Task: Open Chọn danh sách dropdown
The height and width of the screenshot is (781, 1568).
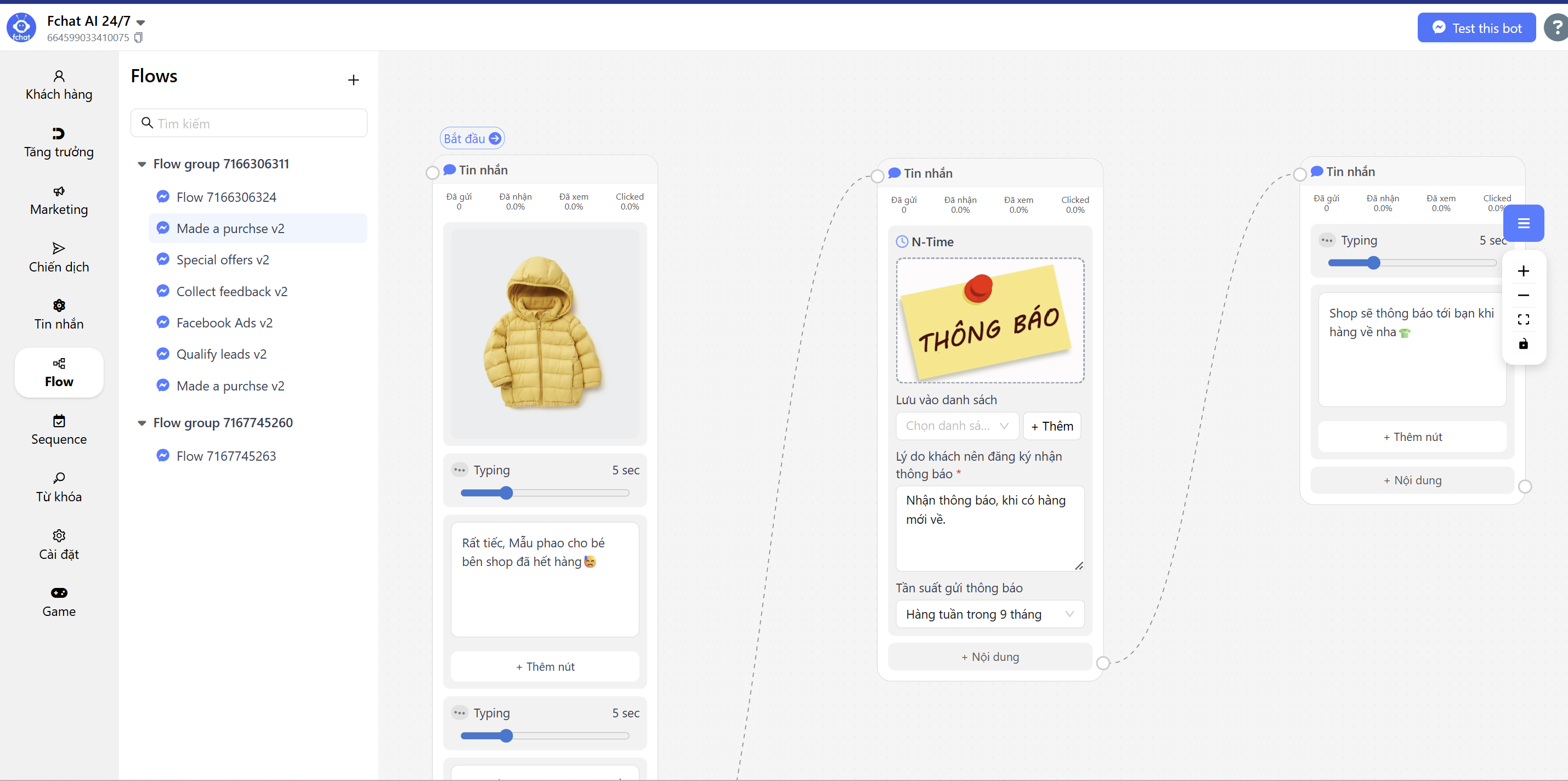Action: point(956,426)
